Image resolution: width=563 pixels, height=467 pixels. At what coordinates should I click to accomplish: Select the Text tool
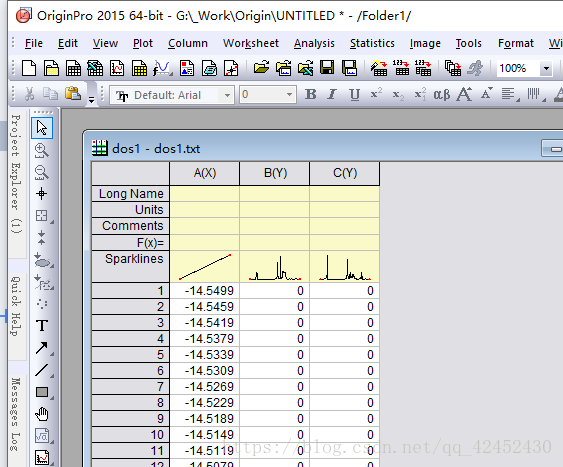pyautogui.click(x=42, y=326)
